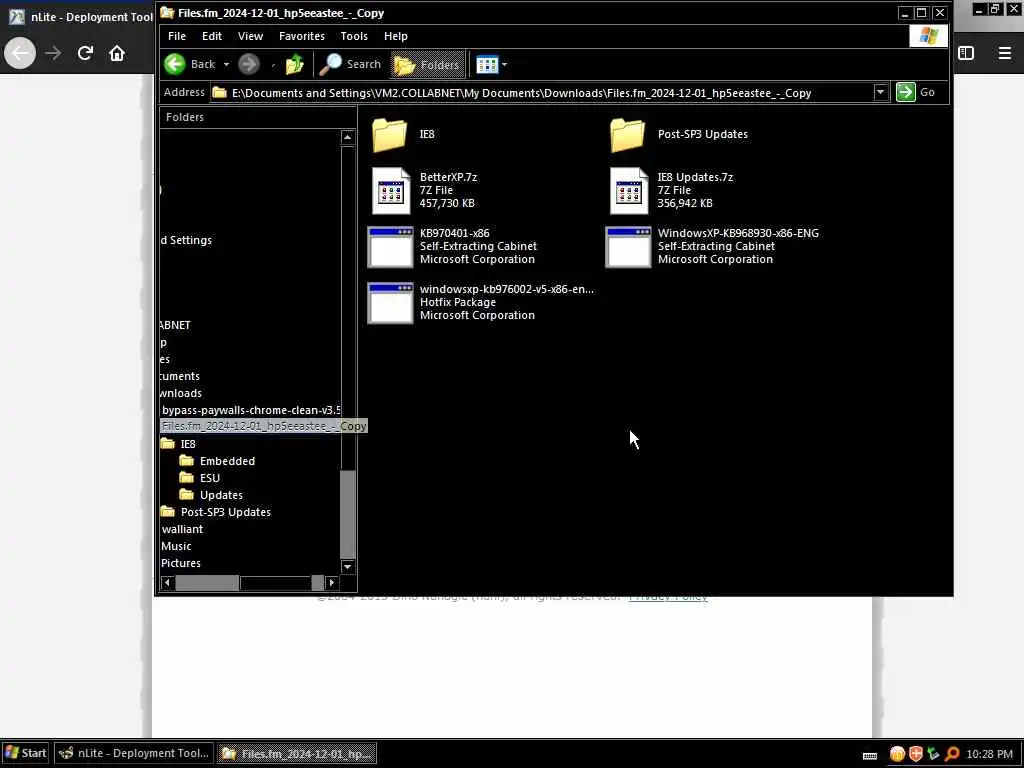Open the File menu
This screenshot has width=1024, height=768.
(x=176, y=36)
